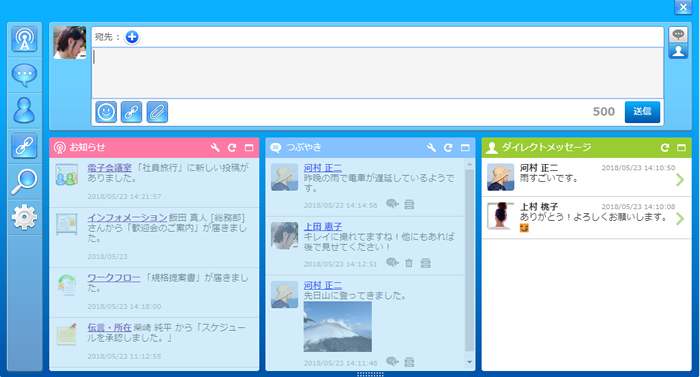Viewport: 700px width, 377px height.
Task: Expand 上村 桃子 direct message chevron
Action: pyautogui.click(x=680, y=218)
